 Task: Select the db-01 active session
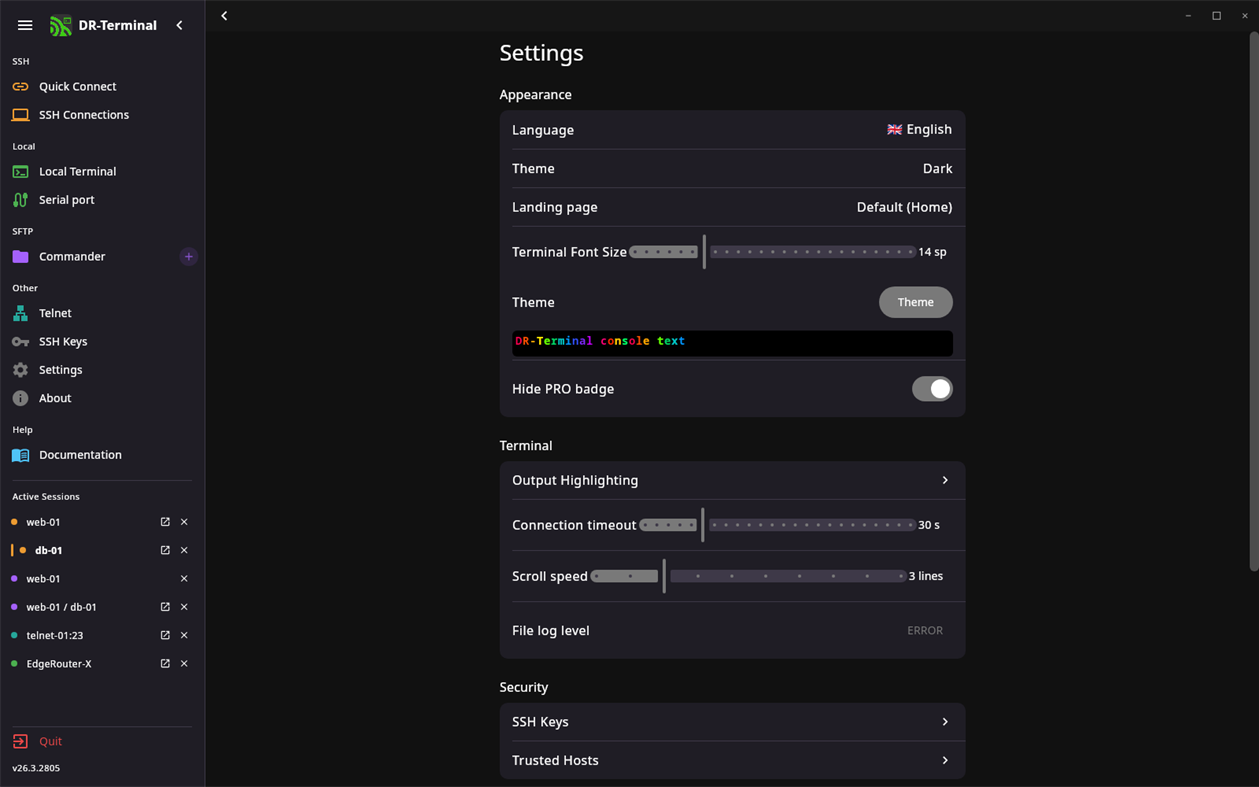point(48,550)
